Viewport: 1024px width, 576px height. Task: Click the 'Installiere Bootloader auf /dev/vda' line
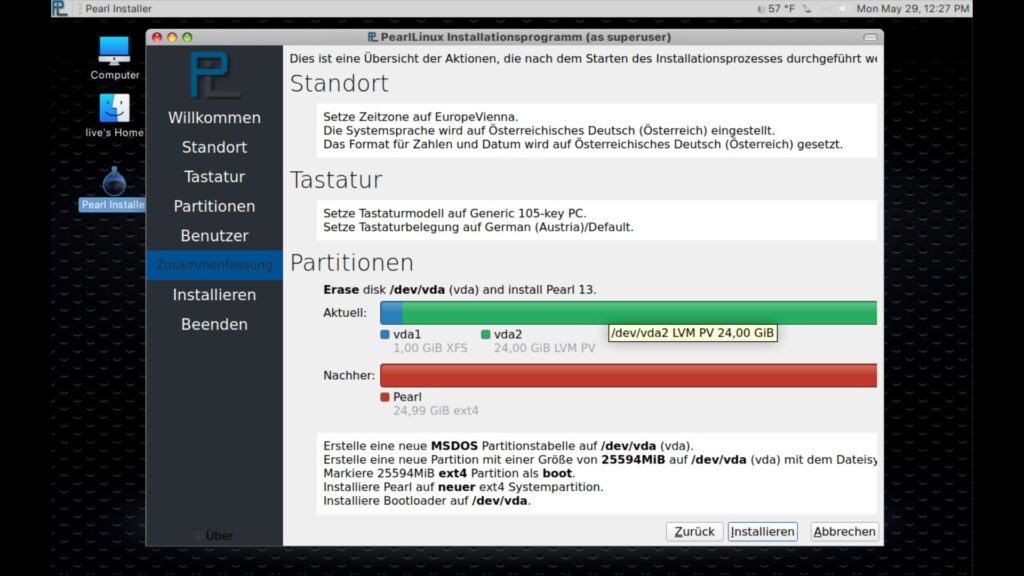click(426, 501)
